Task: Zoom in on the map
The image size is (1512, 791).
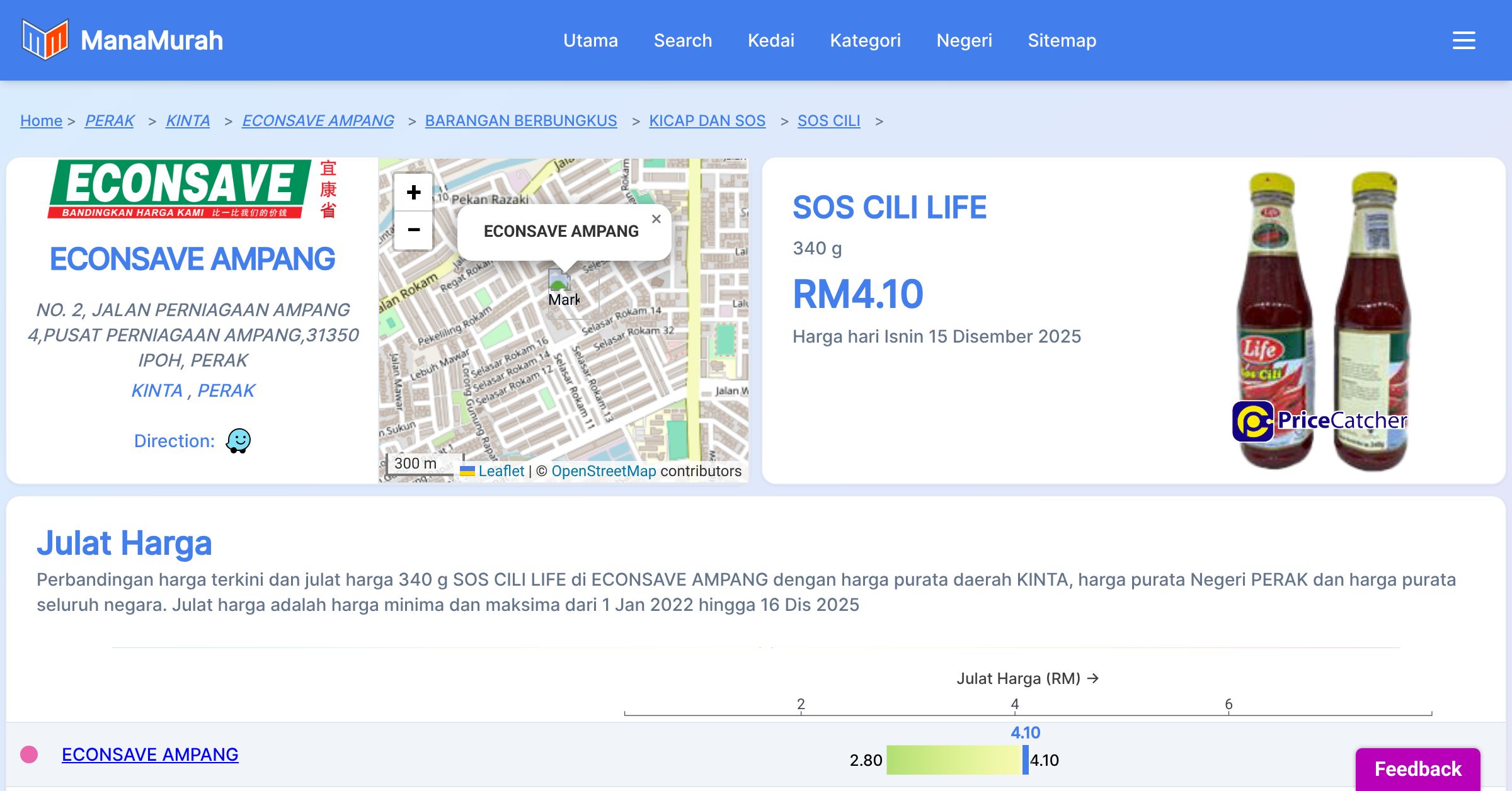Action: [413, 192]
